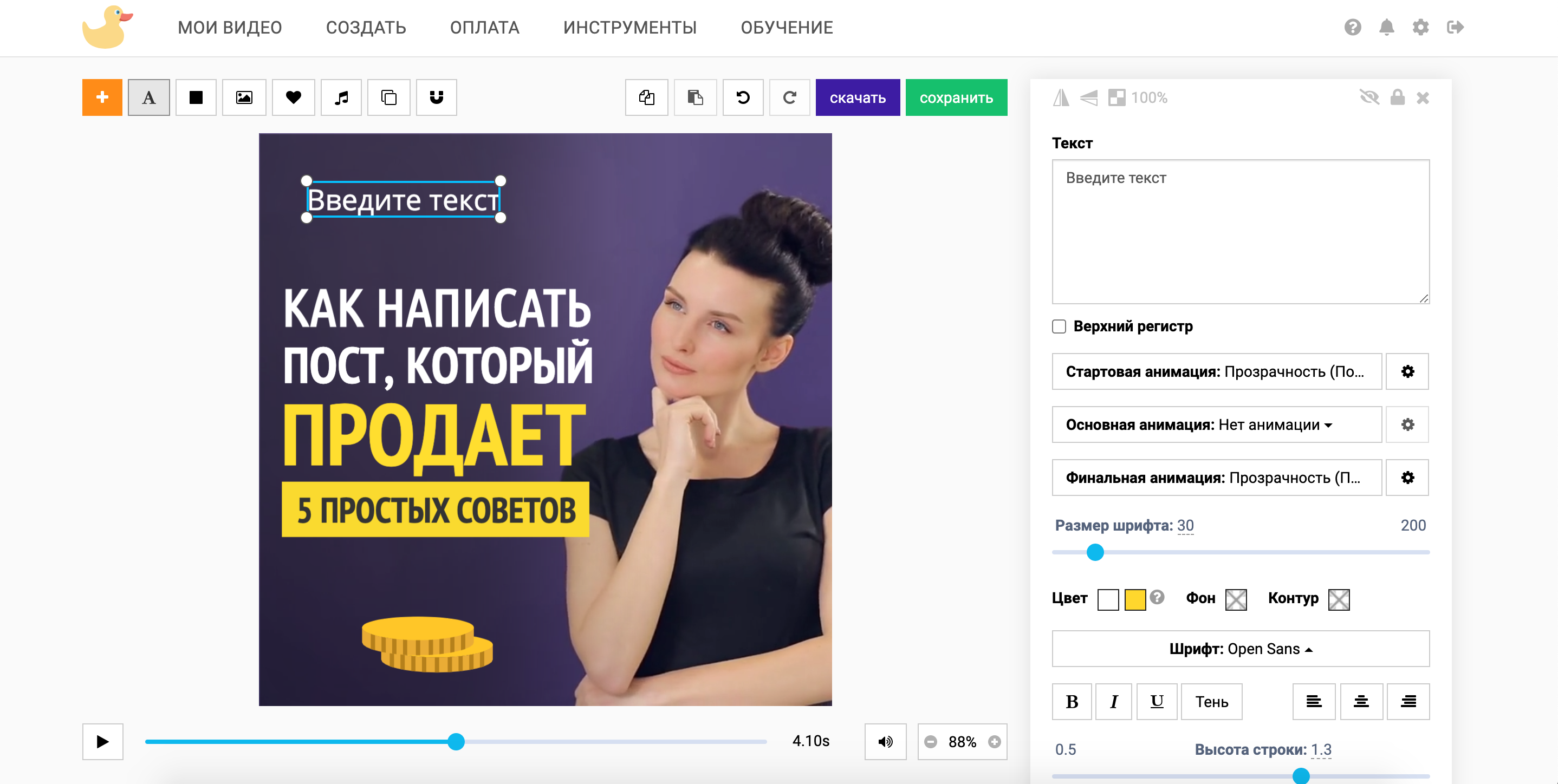
Task: Open the ОПЛАТА menu
Action: coord(484,28)
